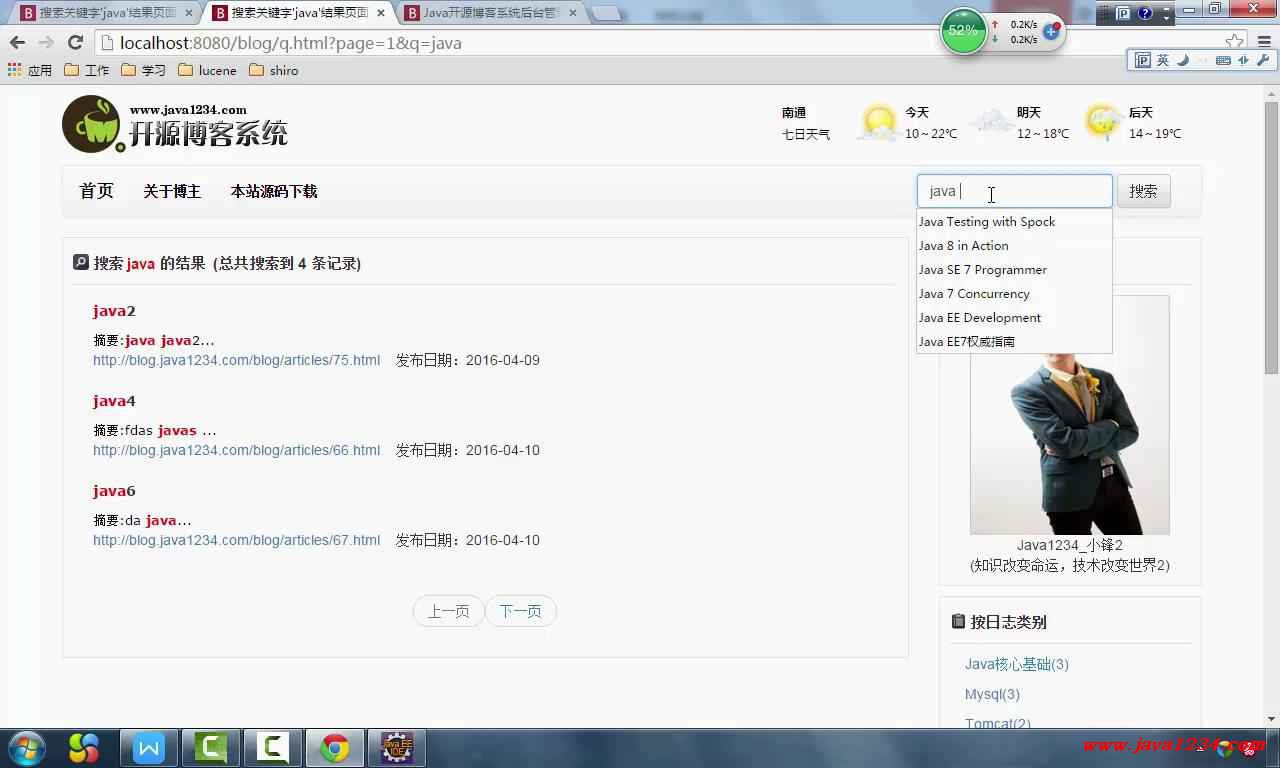Screen dimensions: 1280x768
Task: Choose suggestion Java 7 Concurrency
Action: [1014, 293]
